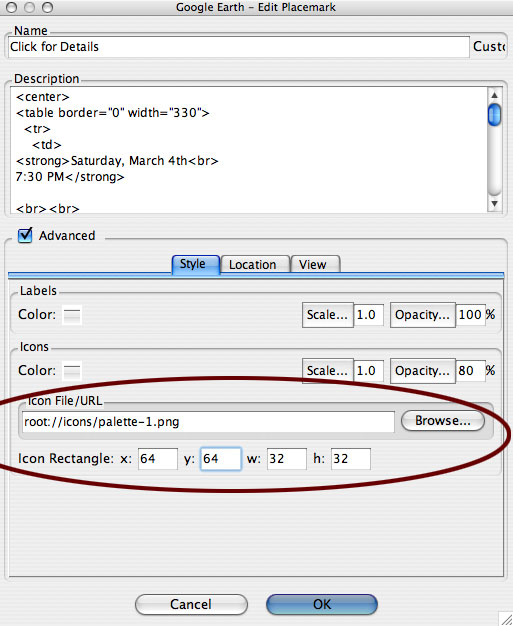Image resolution: width=513 pixels, height=626 pixels.
Task: Uncheck the Advanced checkbox
Action: [25, 235]
